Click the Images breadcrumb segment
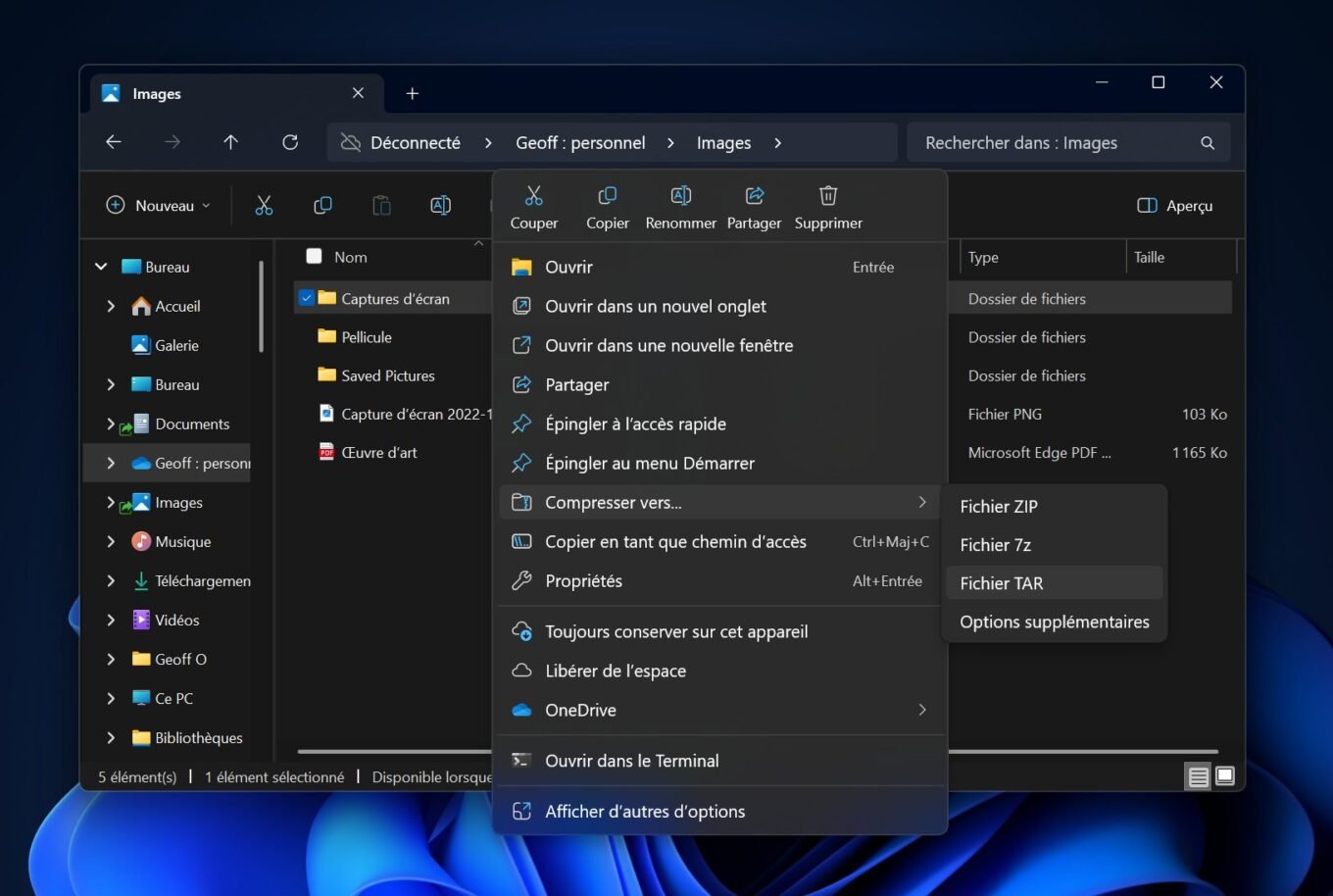The height and width of the screenshot is (896, 1333). click(723, 143)
